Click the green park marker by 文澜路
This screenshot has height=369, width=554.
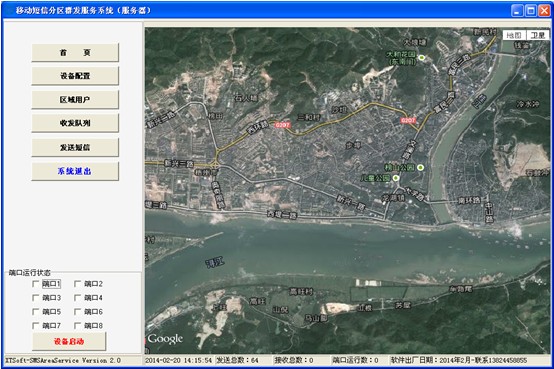420,168
